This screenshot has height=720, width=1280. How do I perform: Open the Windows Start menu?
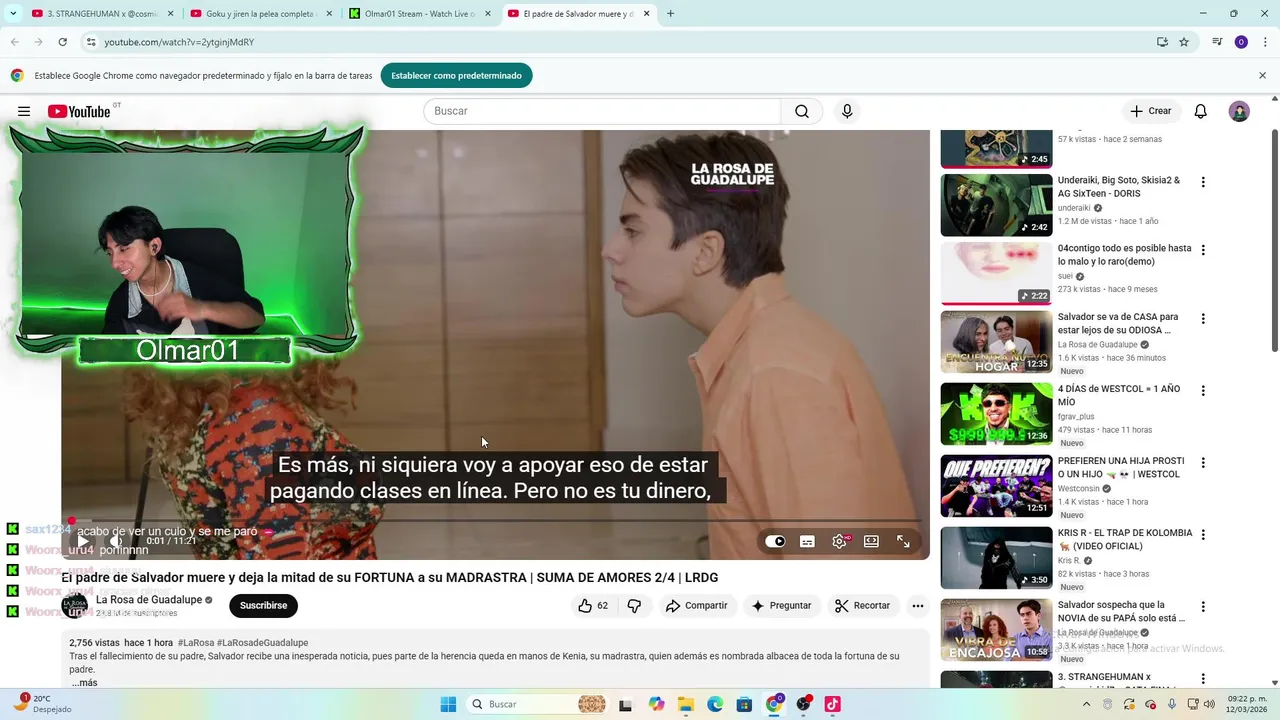pos(448,704)
